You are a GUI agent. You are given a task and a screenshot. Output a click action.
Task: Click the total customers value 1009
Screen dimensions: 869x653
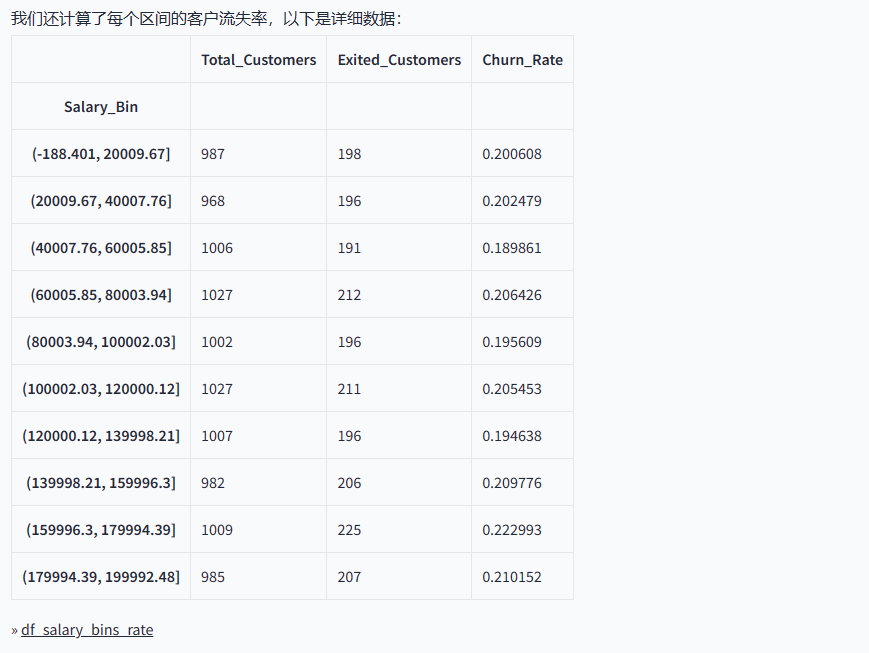click(x=217, y=530)
